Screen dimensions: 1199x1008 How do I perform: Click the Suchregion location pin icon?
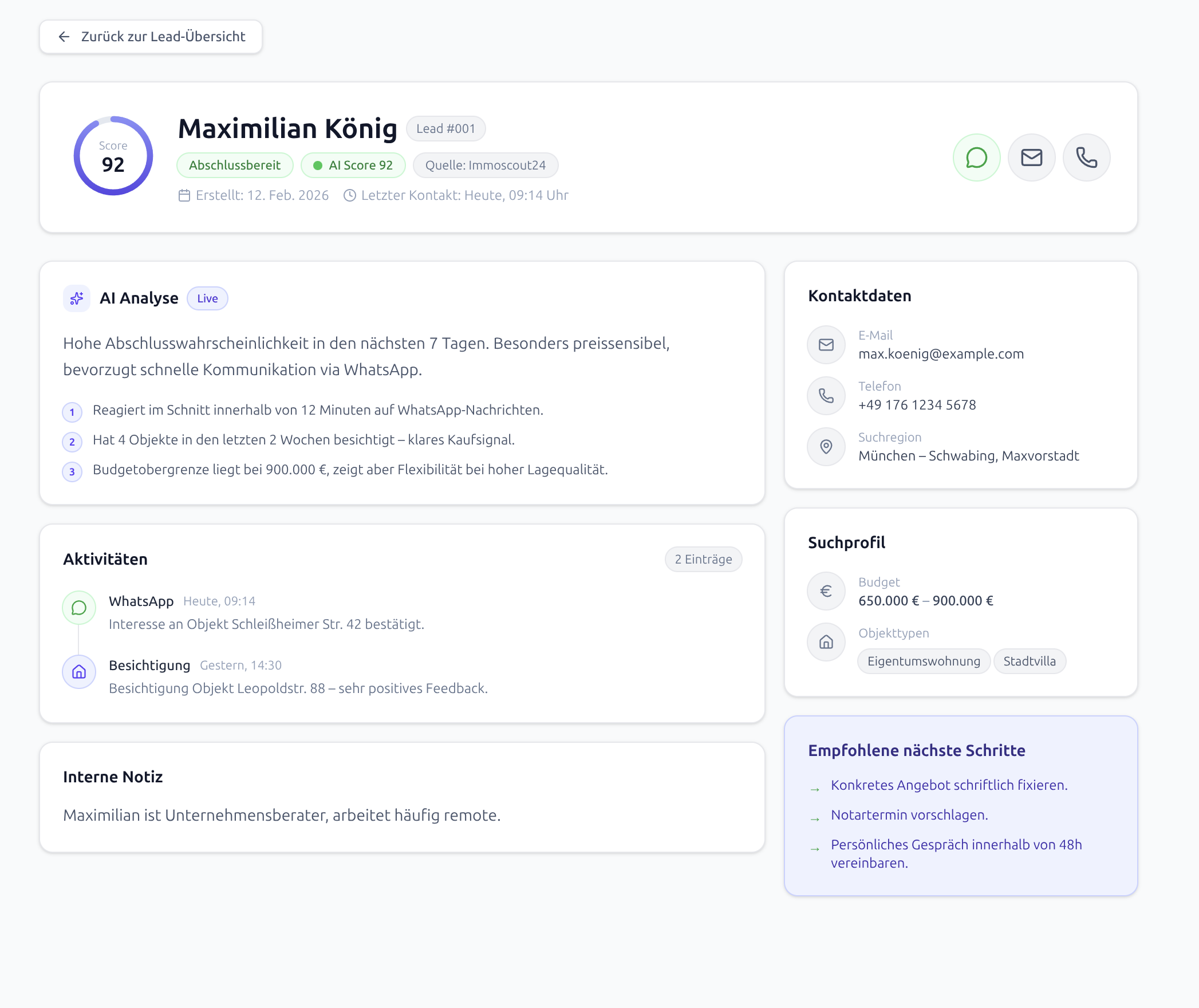[x=826, y=447]
